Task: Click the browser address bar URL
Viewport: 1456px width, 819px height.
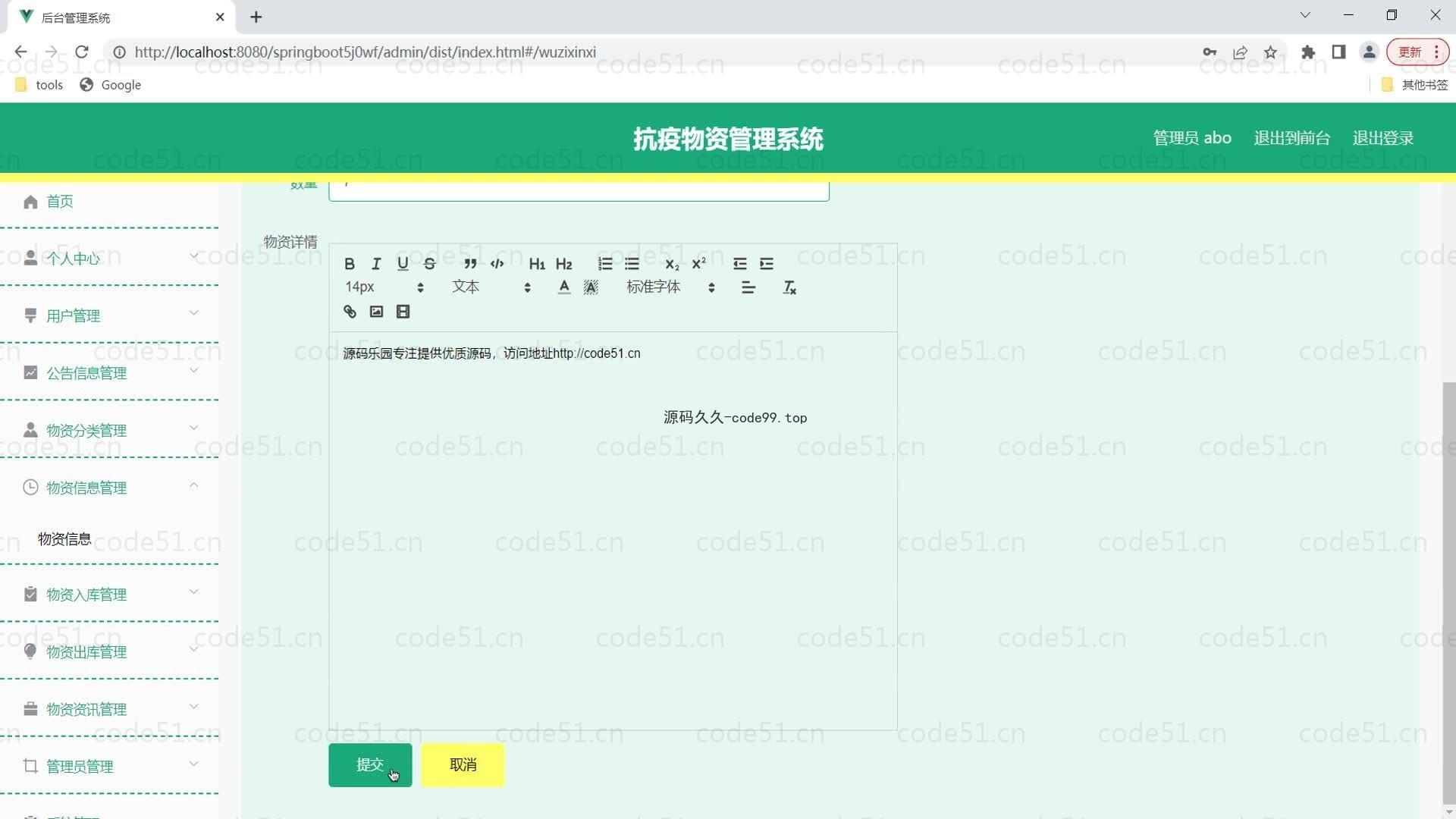Action: point(366,52)
